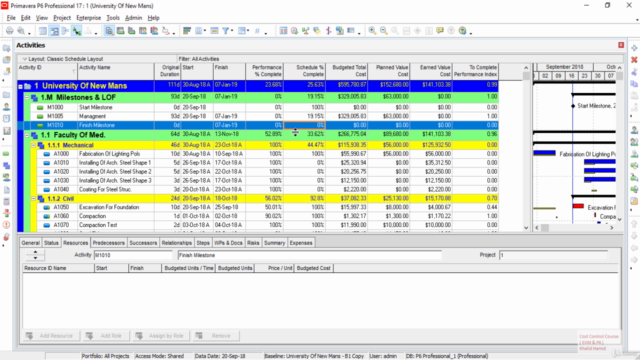Click the Zoom Out magnifier icon

pyautogui.click(x=384, y=31)
